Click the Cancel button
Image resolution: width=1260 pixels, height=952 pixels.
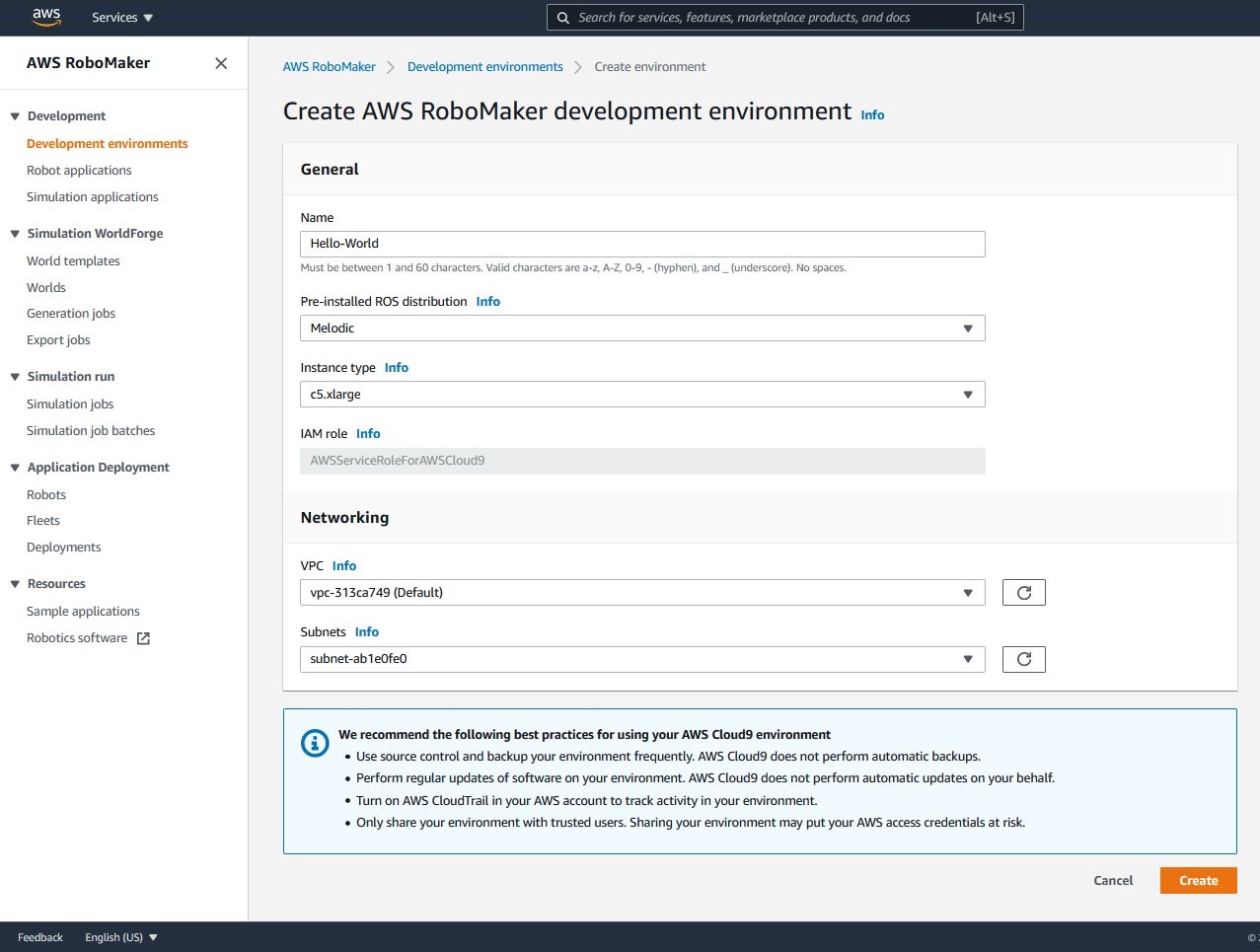(x=1113, y=881)
